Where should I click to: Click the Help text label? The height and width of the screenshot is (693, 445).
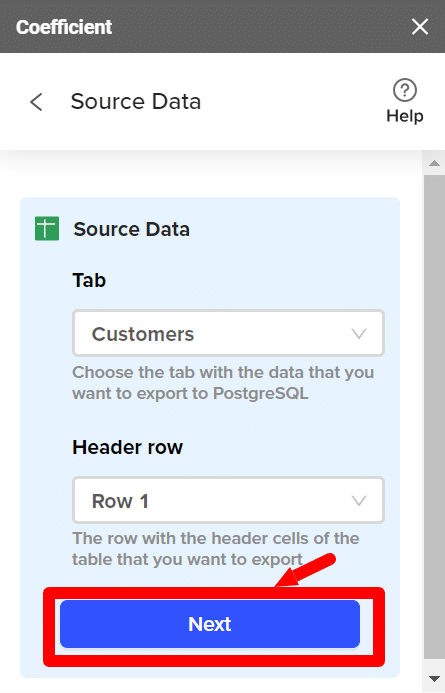[x=405, y=116]
